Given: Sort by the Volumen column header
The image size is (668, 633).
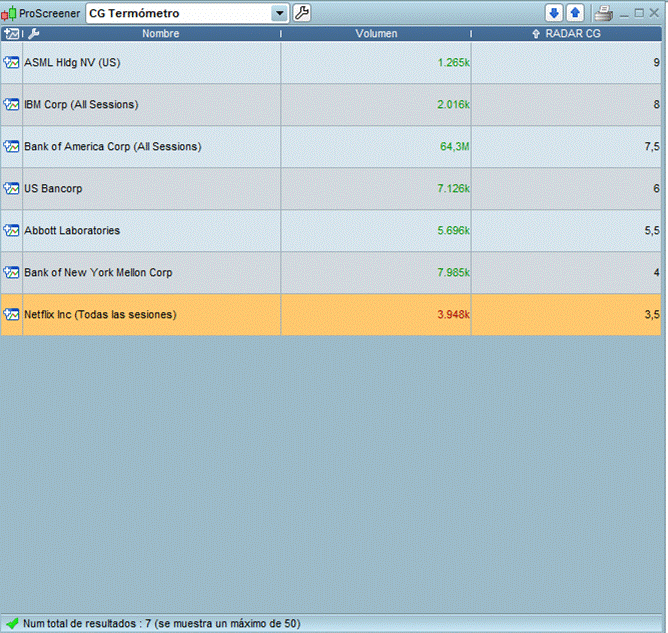Looking at the screenshot, I should point(376,34).
